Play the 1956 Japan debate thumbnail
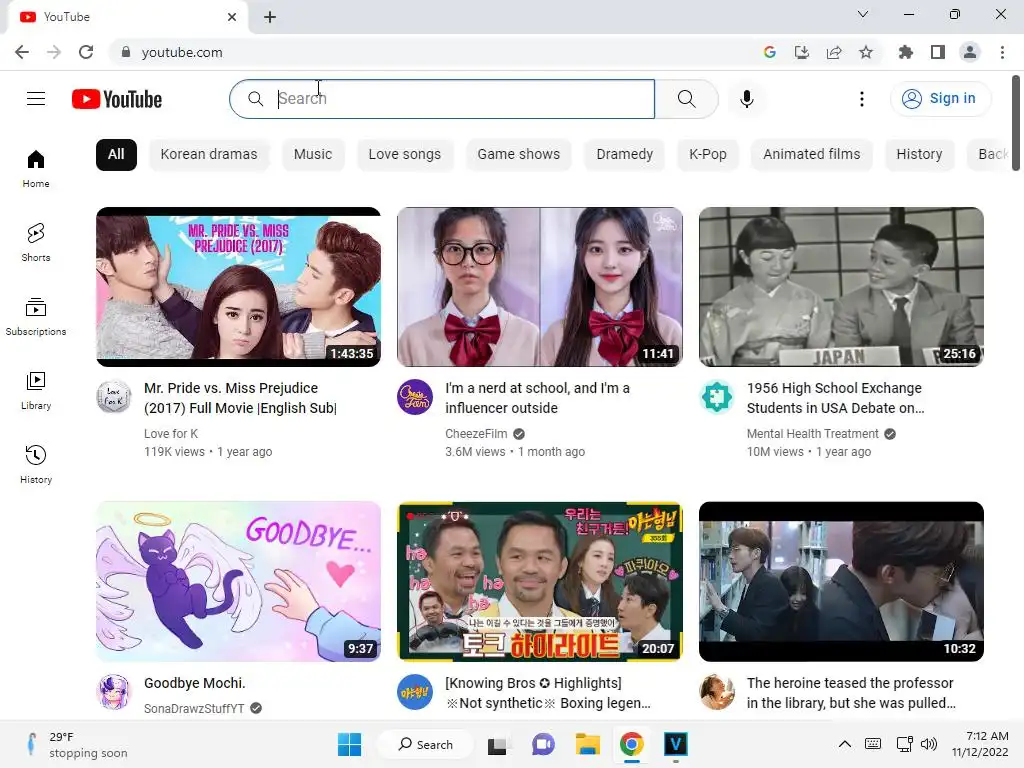The height and width of the screenshot is (768, 1024). (x=841, y=287)
